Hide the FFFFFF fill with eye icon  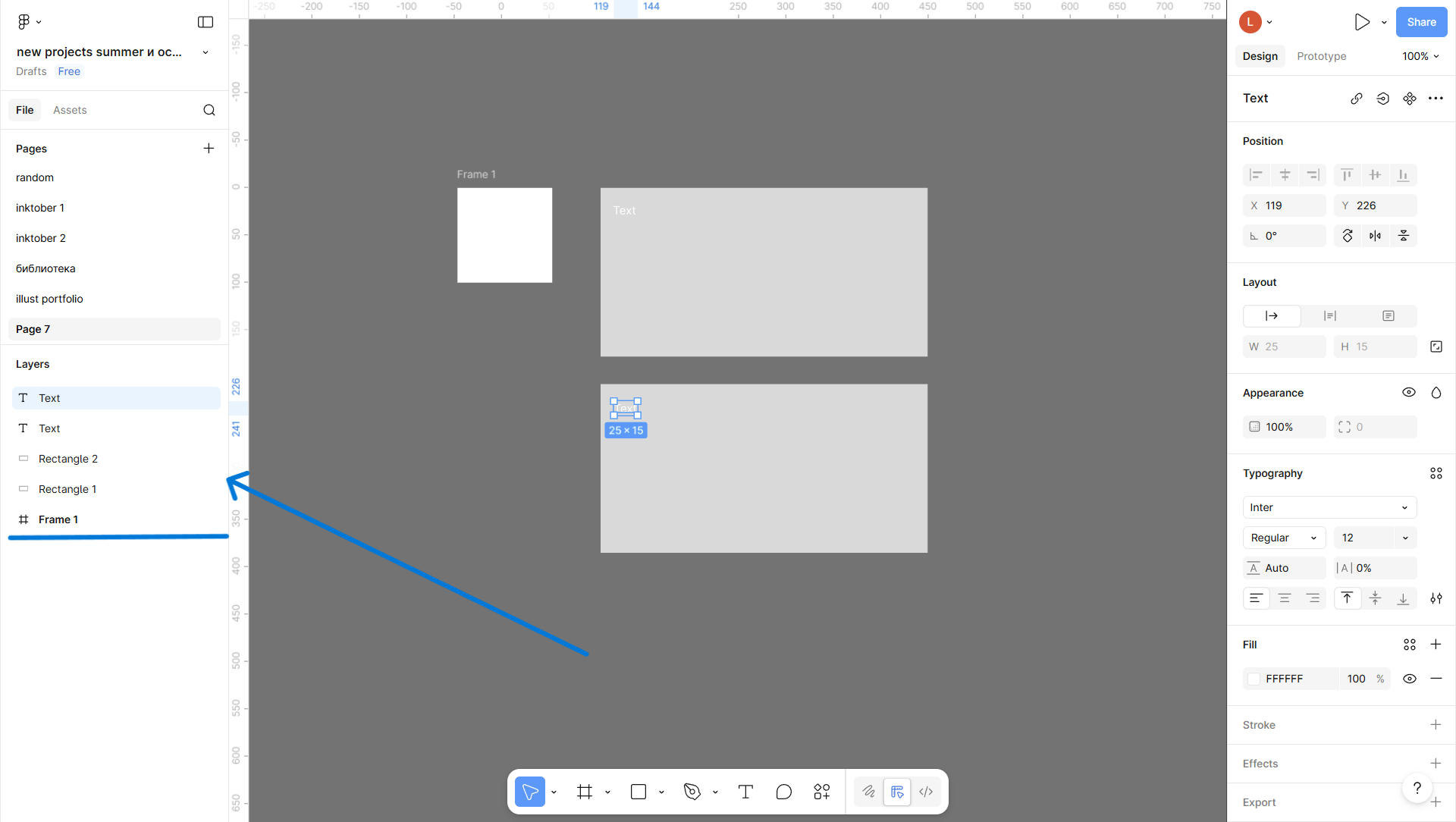pyautogui.click(x=1409, y=679)
